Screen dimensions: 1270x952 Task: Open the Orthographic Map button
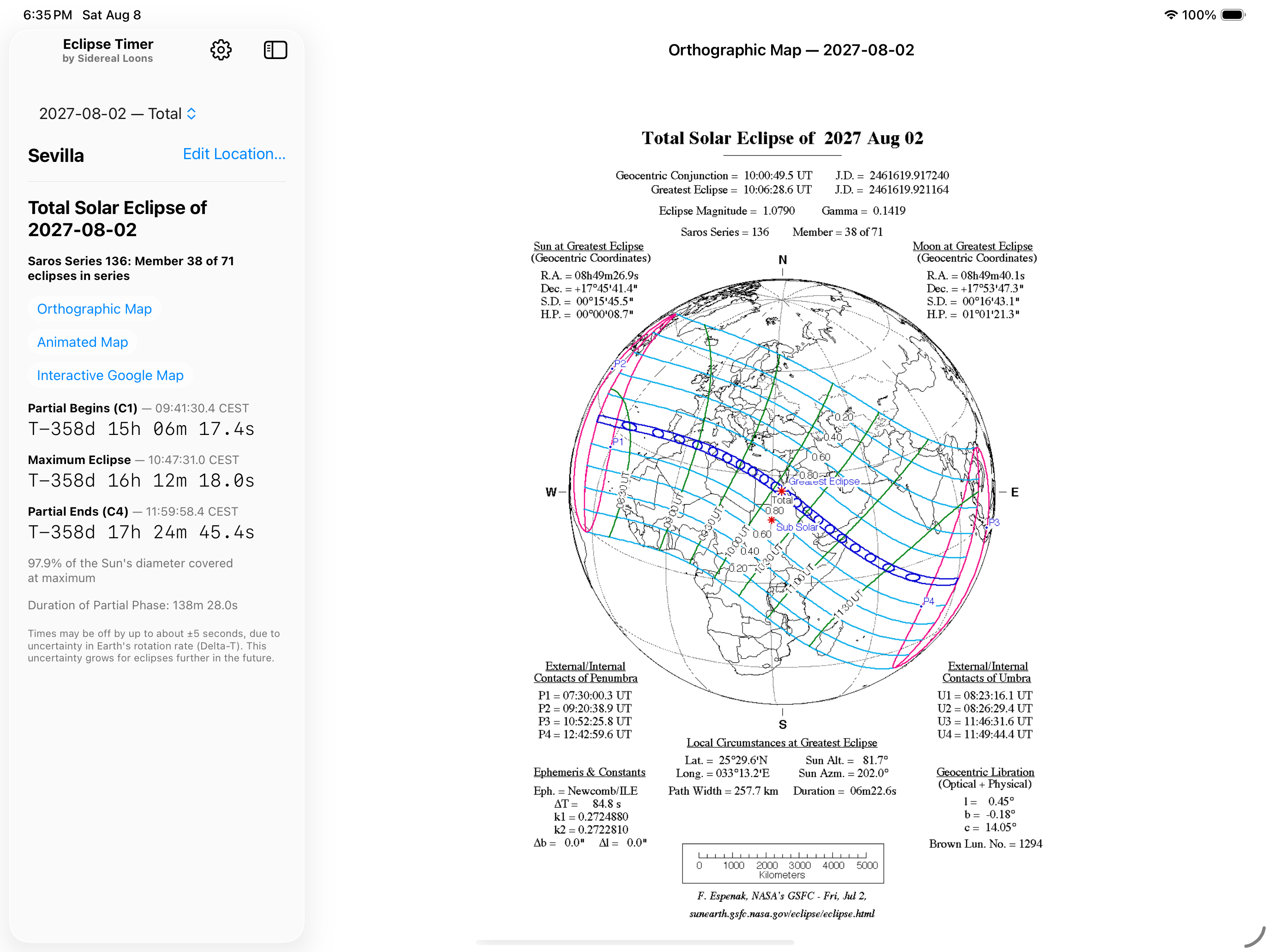(x=94, y=309)
